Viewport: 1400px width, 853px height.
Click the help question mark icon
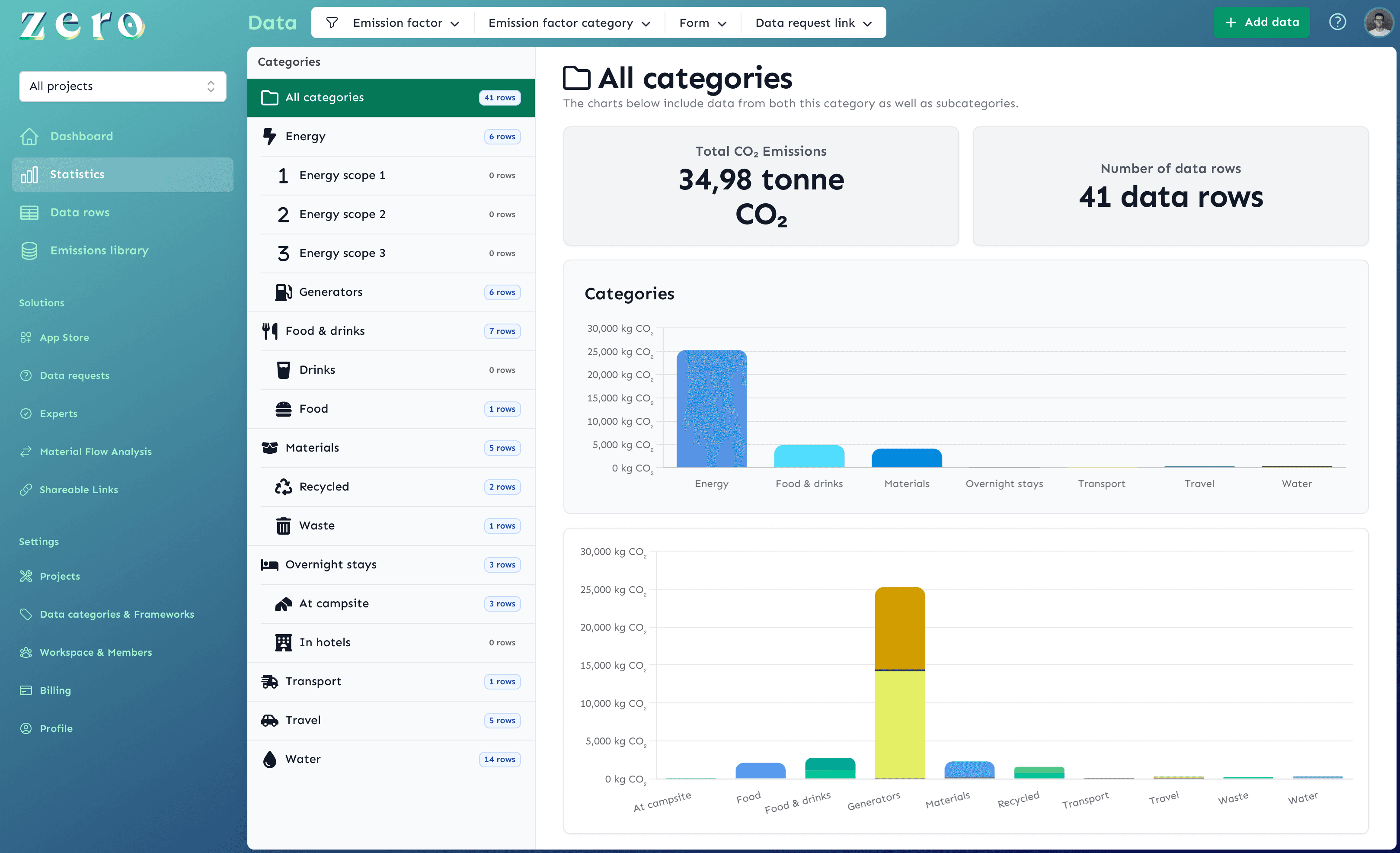[x=1337, y=22]
